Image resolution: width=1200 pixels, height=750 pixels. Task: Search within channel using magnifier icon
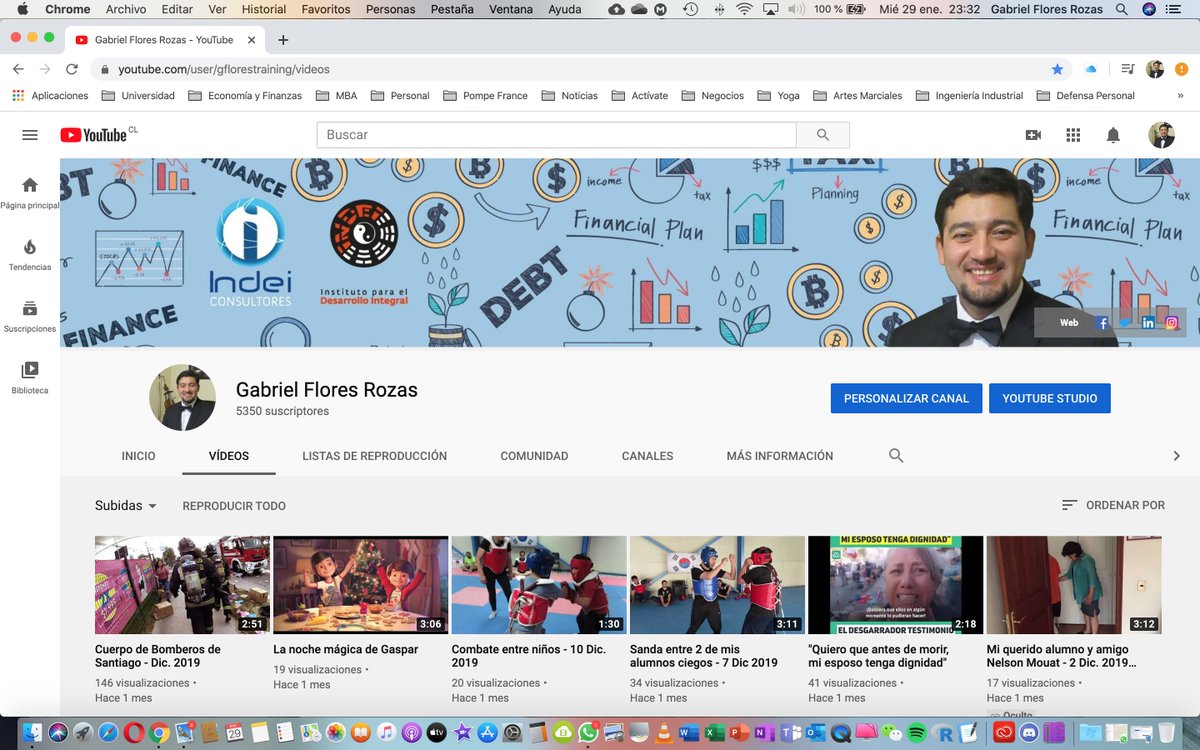pyautogui.click(x=896, y=456)
